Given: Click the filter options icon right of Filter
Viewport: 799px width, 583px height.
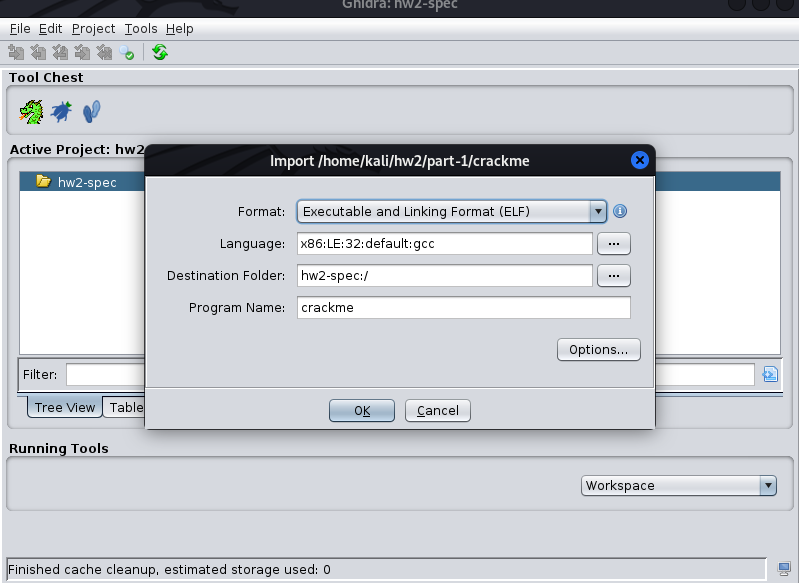Looking at the screenshot, I should click(769, 375).
